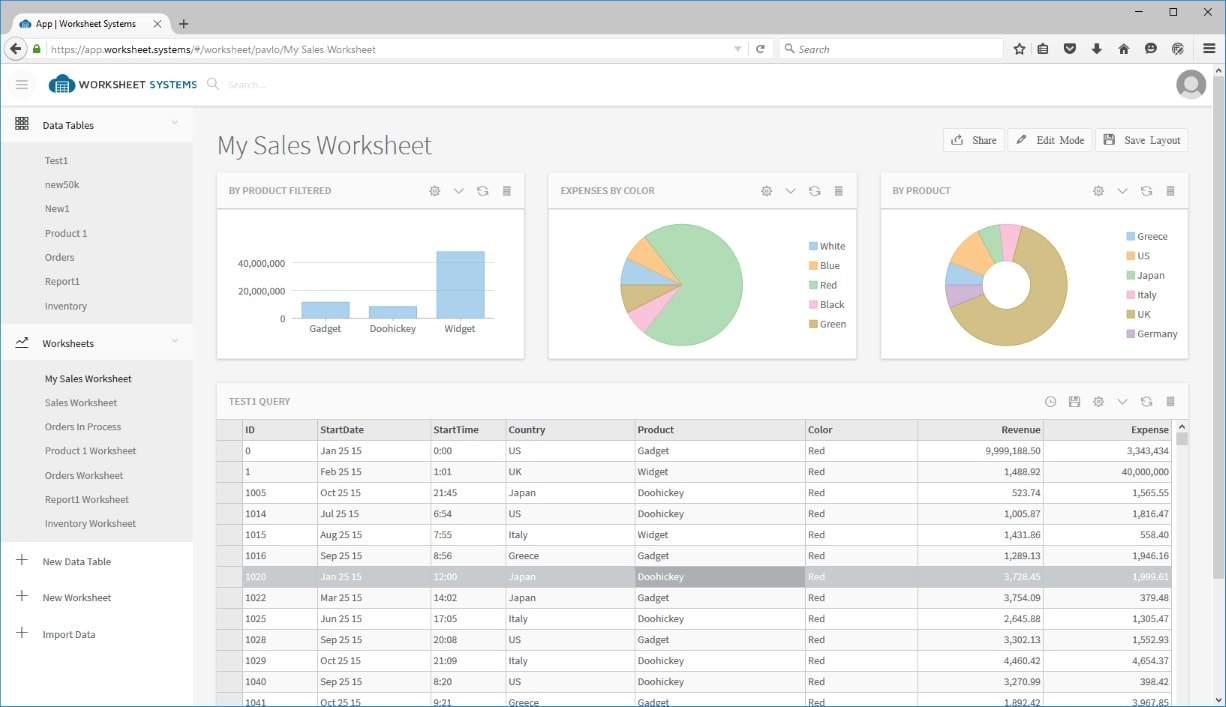Refresh the Expenses By Color chart
Image resolution: width=1226 pixels, height=707 pixels.
tap(814, 191)
